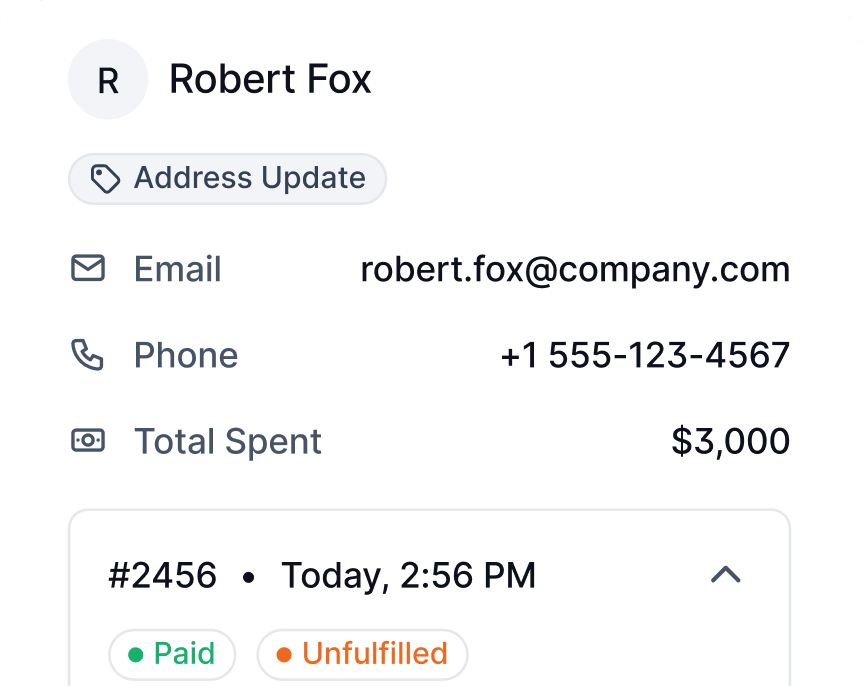Screen dimensions: 860x686
Task: Click the Email field label
Action: tap(178, 269)
